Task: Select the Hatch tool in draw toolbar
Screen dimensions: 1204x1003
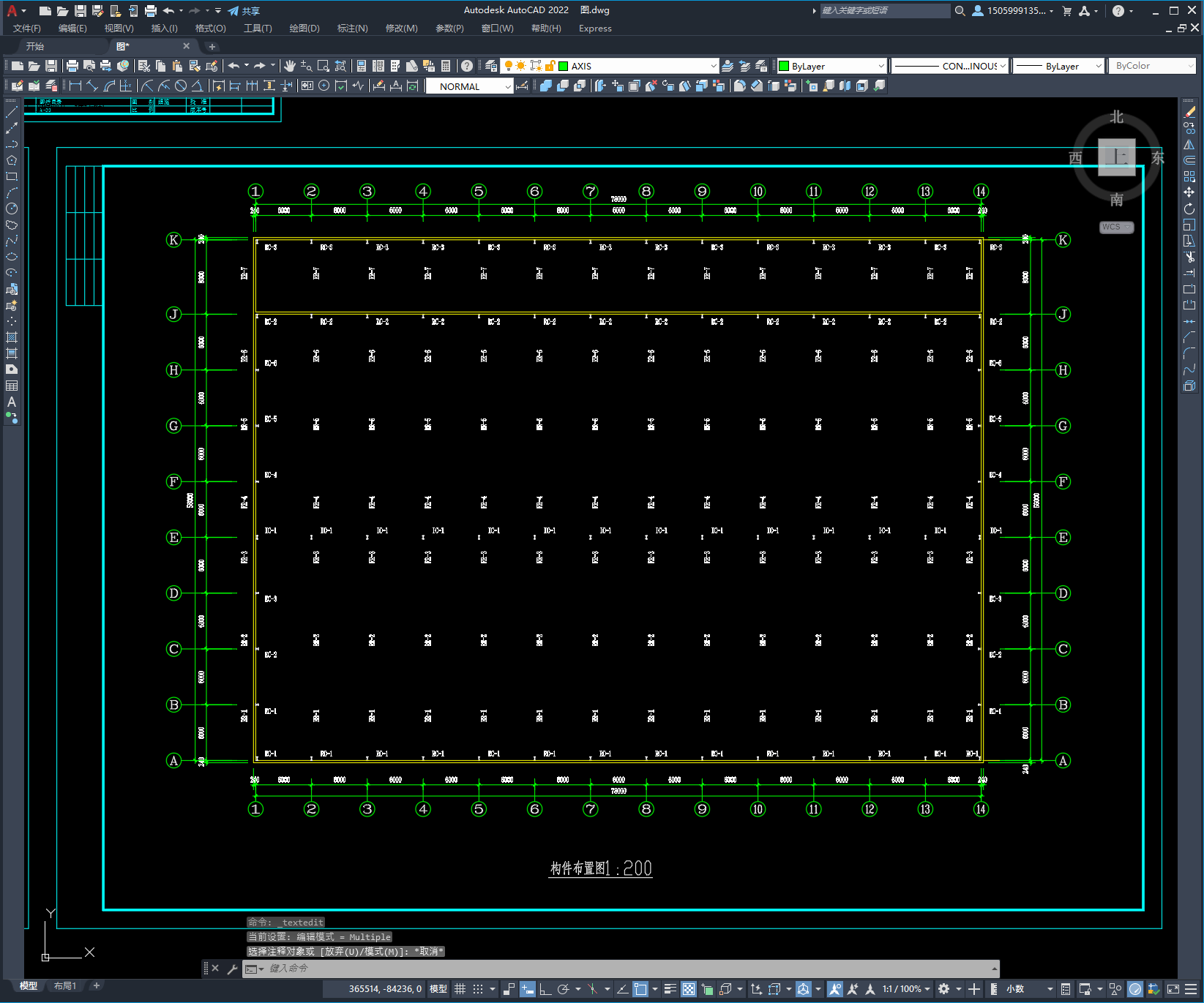Action: coord(12,337)
